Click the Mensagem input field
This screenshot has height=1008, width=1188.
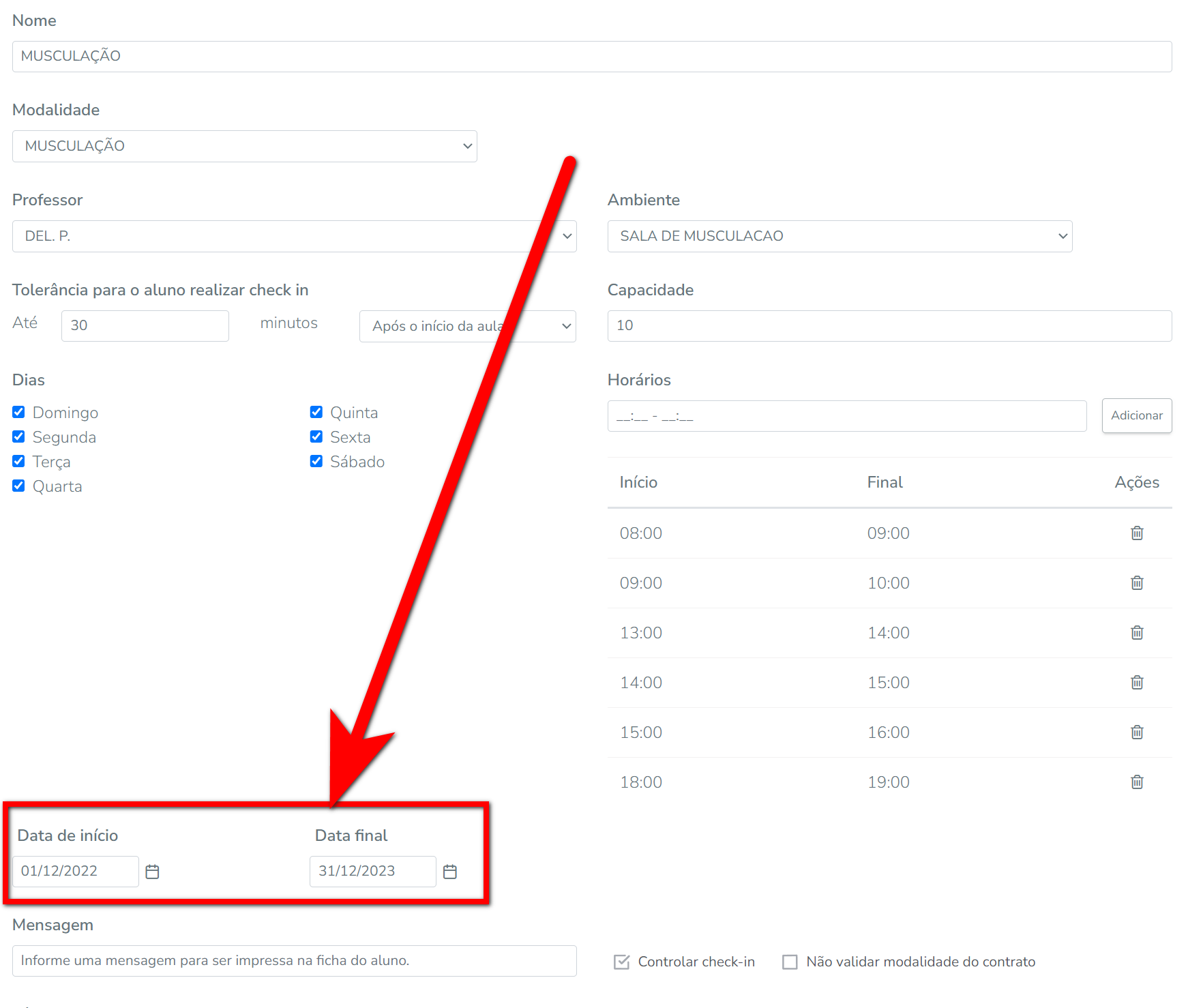(x=294, y=960)
